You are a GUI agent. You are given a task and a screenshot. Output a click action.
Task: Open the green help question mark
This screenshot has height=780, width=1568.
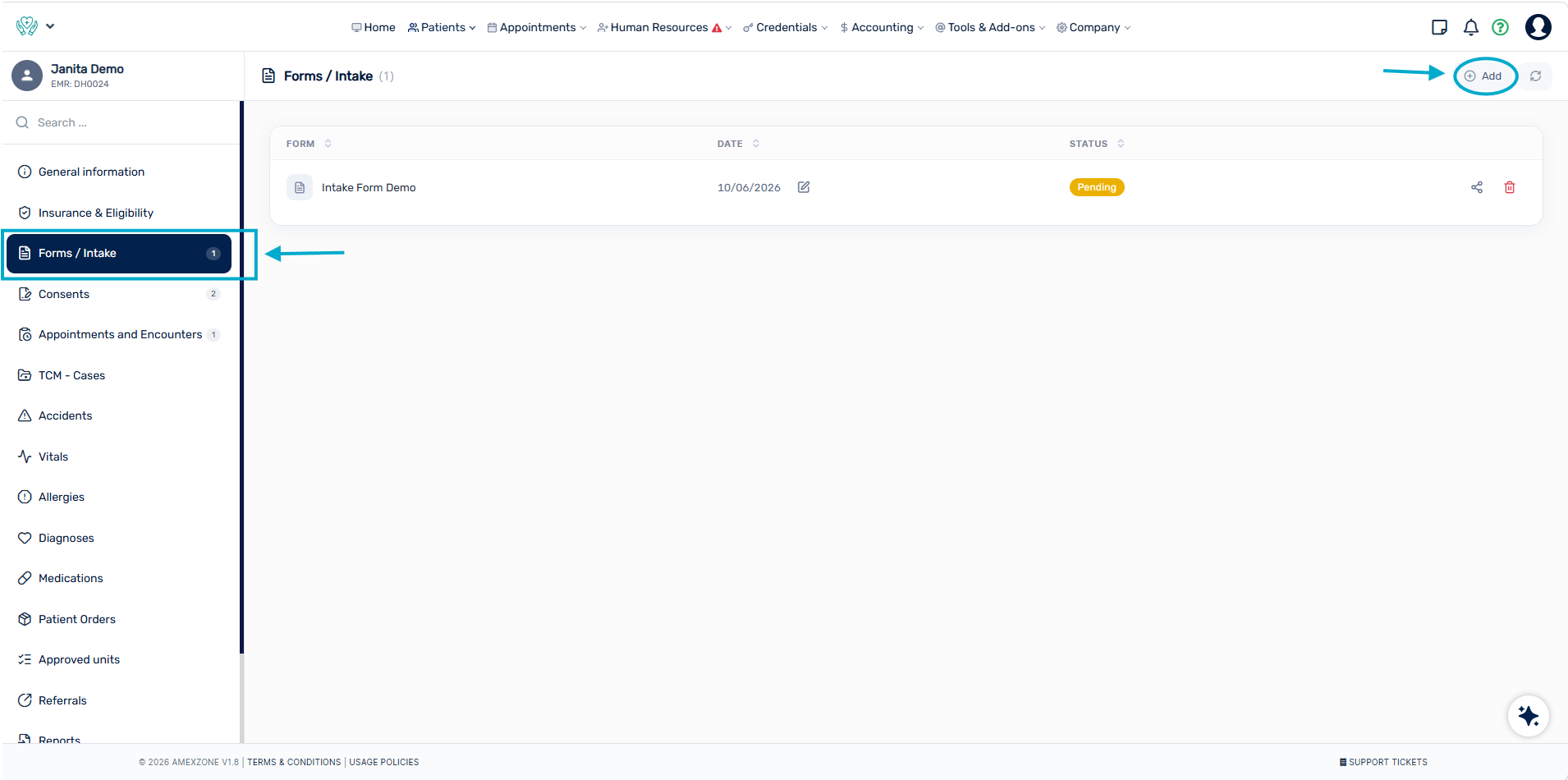coord(1501,27)
